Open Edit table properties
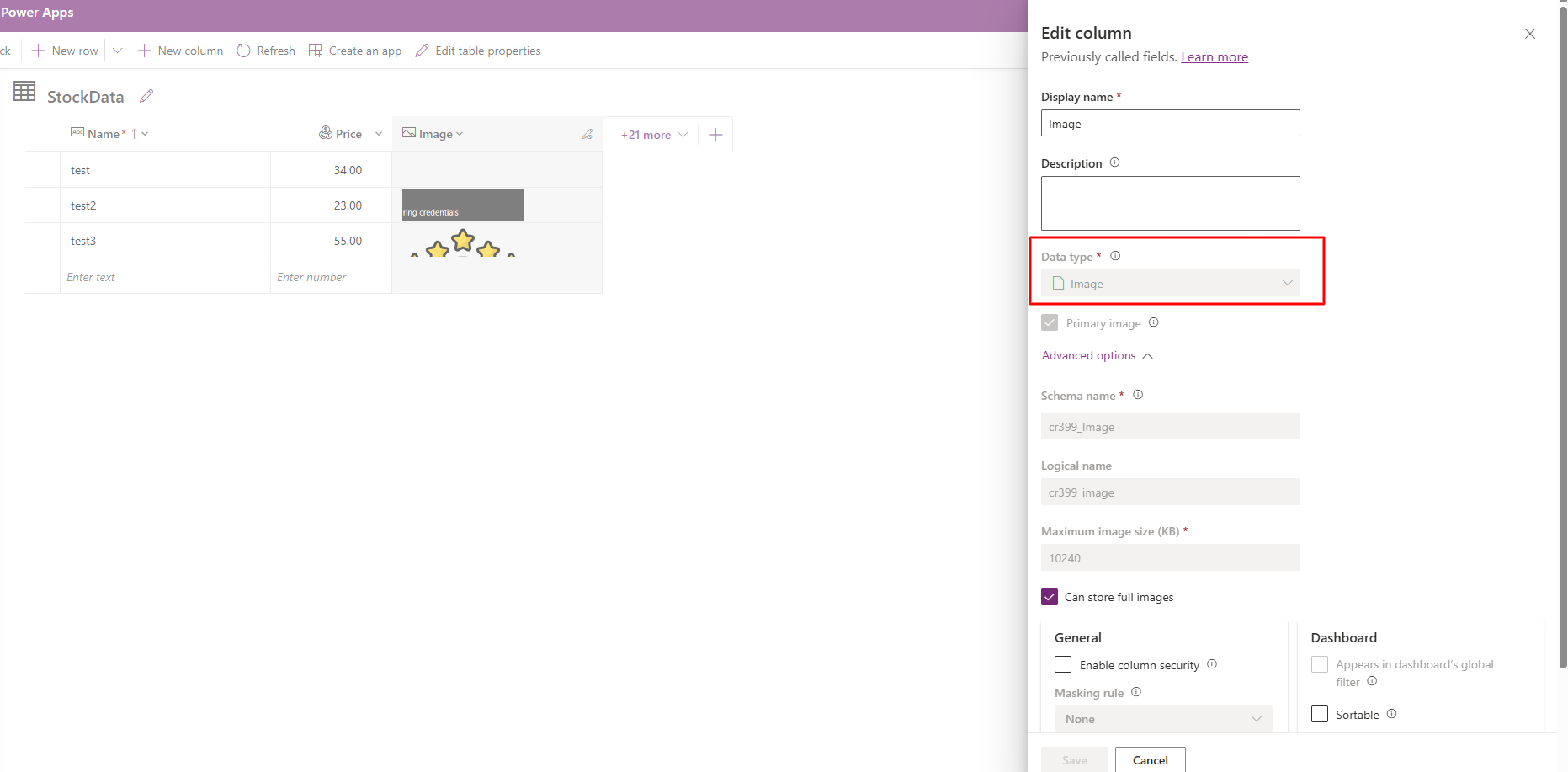Image resolution: width=1568 pixels, height=772 pixels. pyautogui.click(x=478, y=51)
